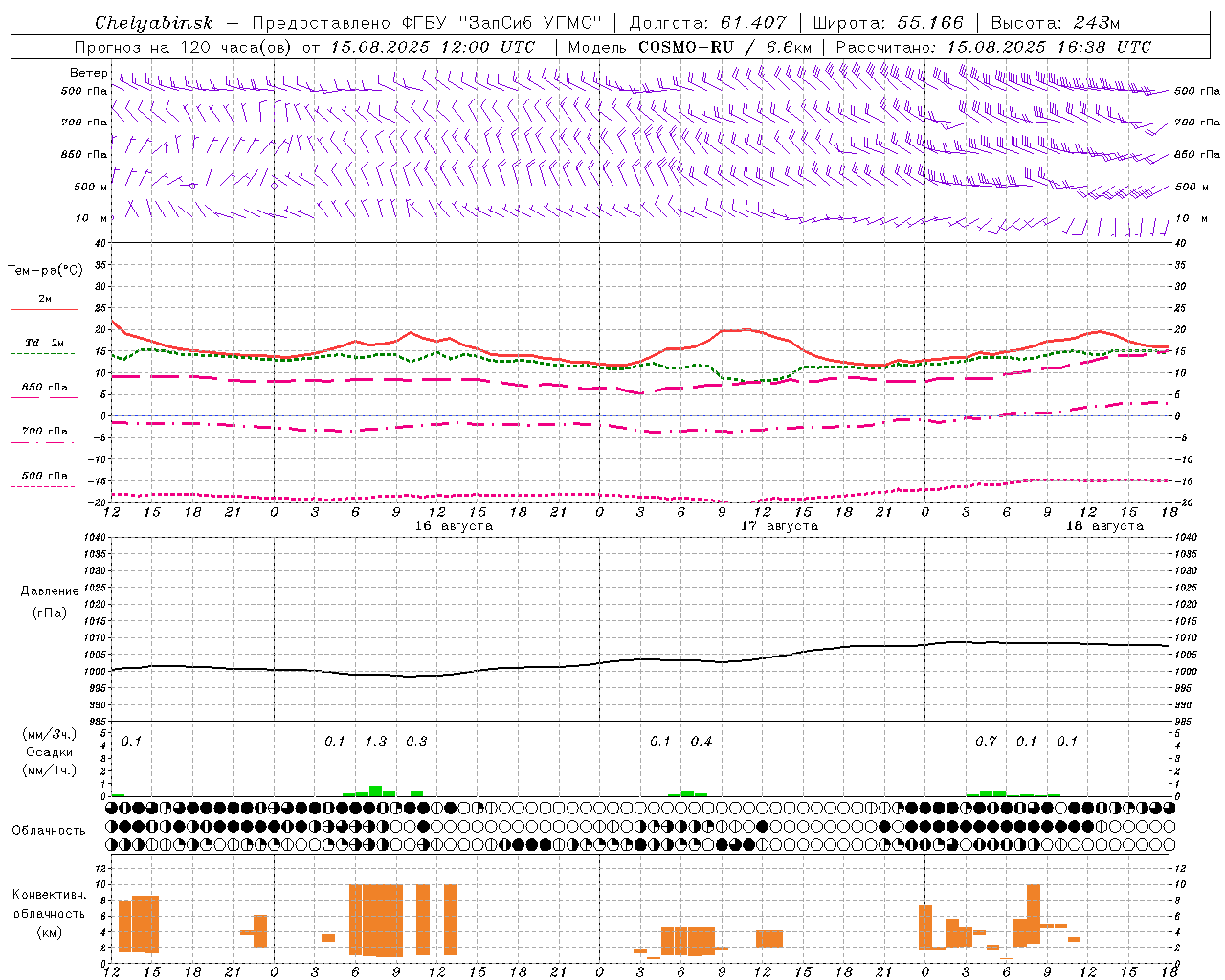Click the tallest green precipitation bar
The height and width of the screenshot is (980, 1225).
click(x=375, y=791)
